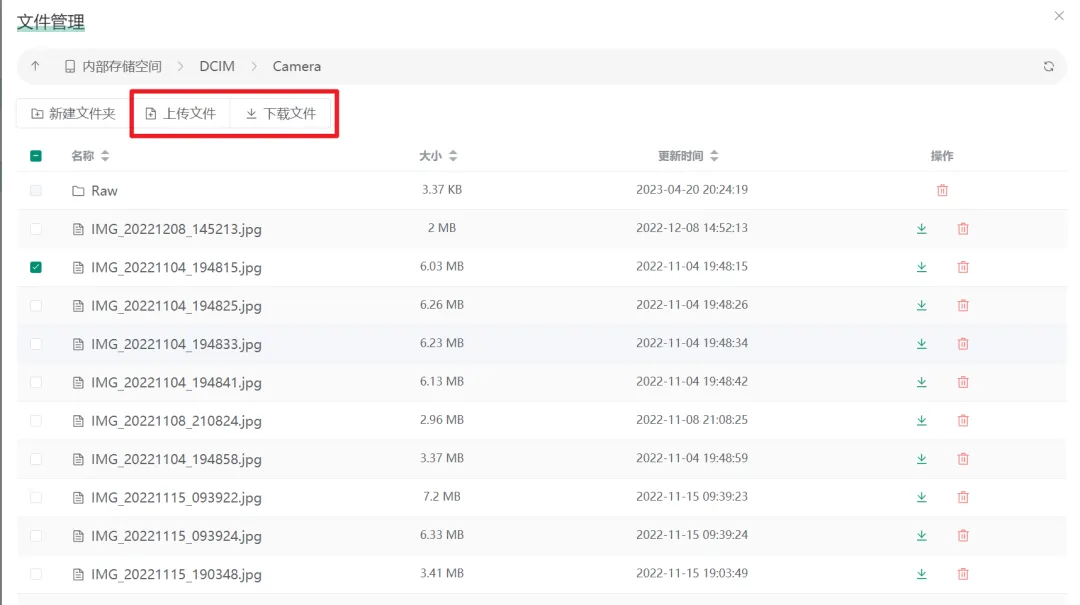Viewport: 1080px width, 605px height.
Task: Delete the Raw folder using trash icon
Action: 942,190
